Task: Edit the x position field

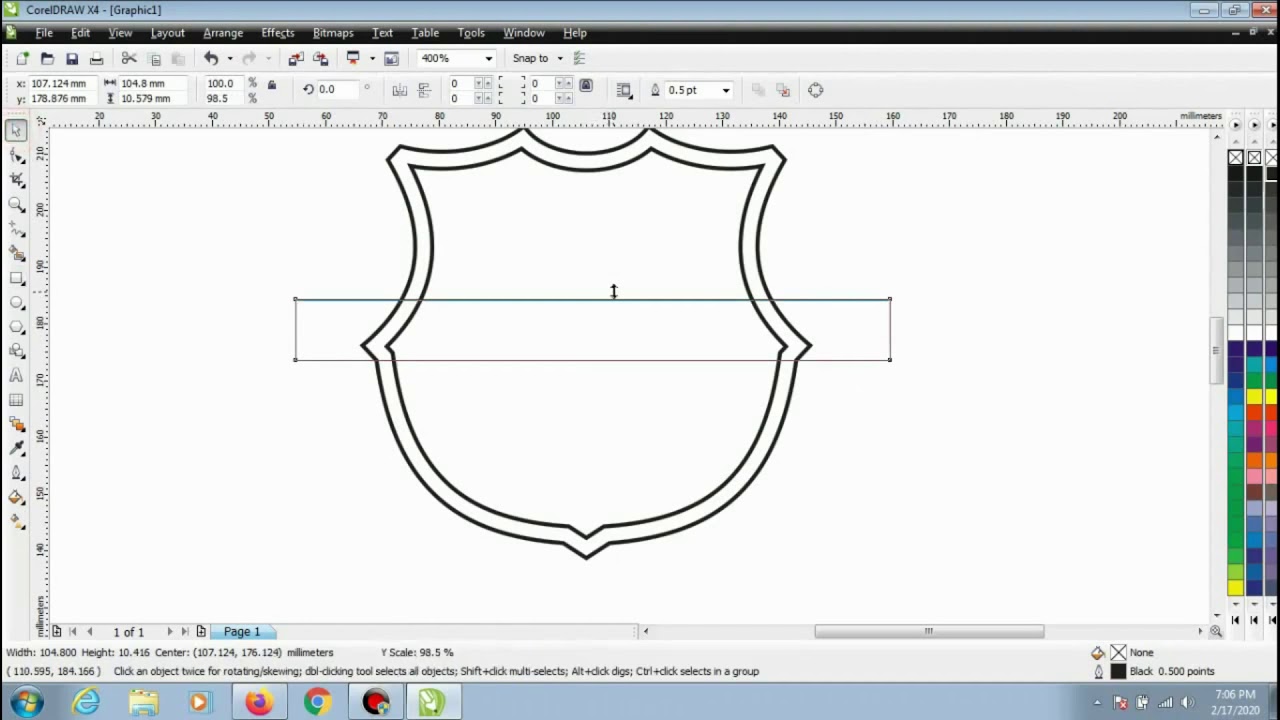Action: (x=61, y=84)
